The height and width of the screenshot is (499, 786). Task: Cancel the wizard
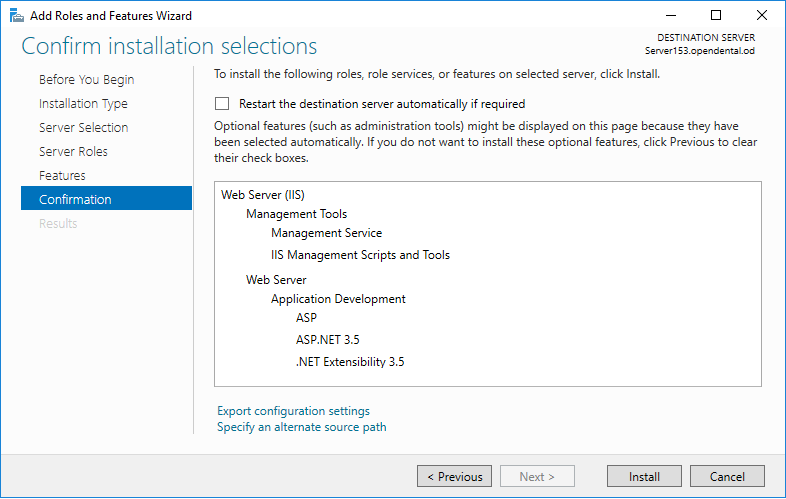point(727,476)
